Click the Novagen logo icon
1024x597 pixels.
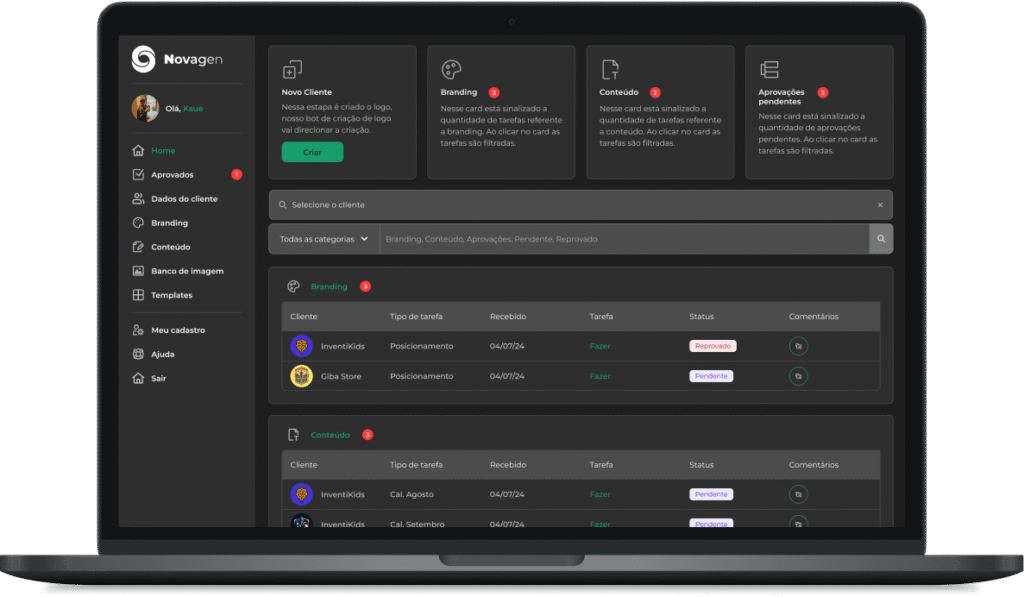144,60
